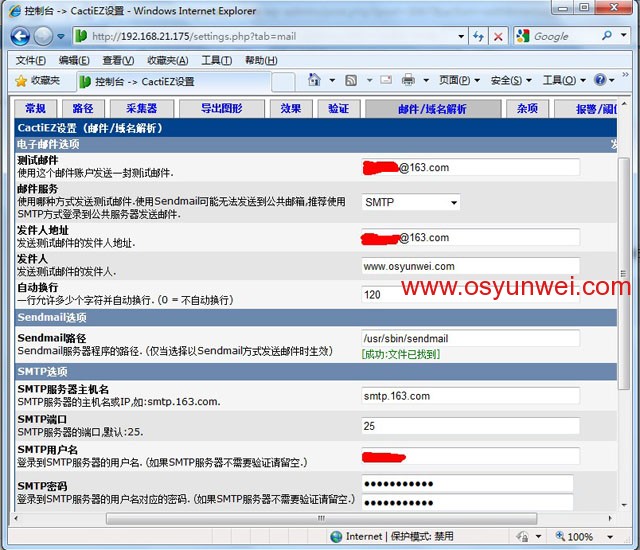Screen dimensions: 640x550
Task: Click the Refresh page icon
Action: [478, 37]
